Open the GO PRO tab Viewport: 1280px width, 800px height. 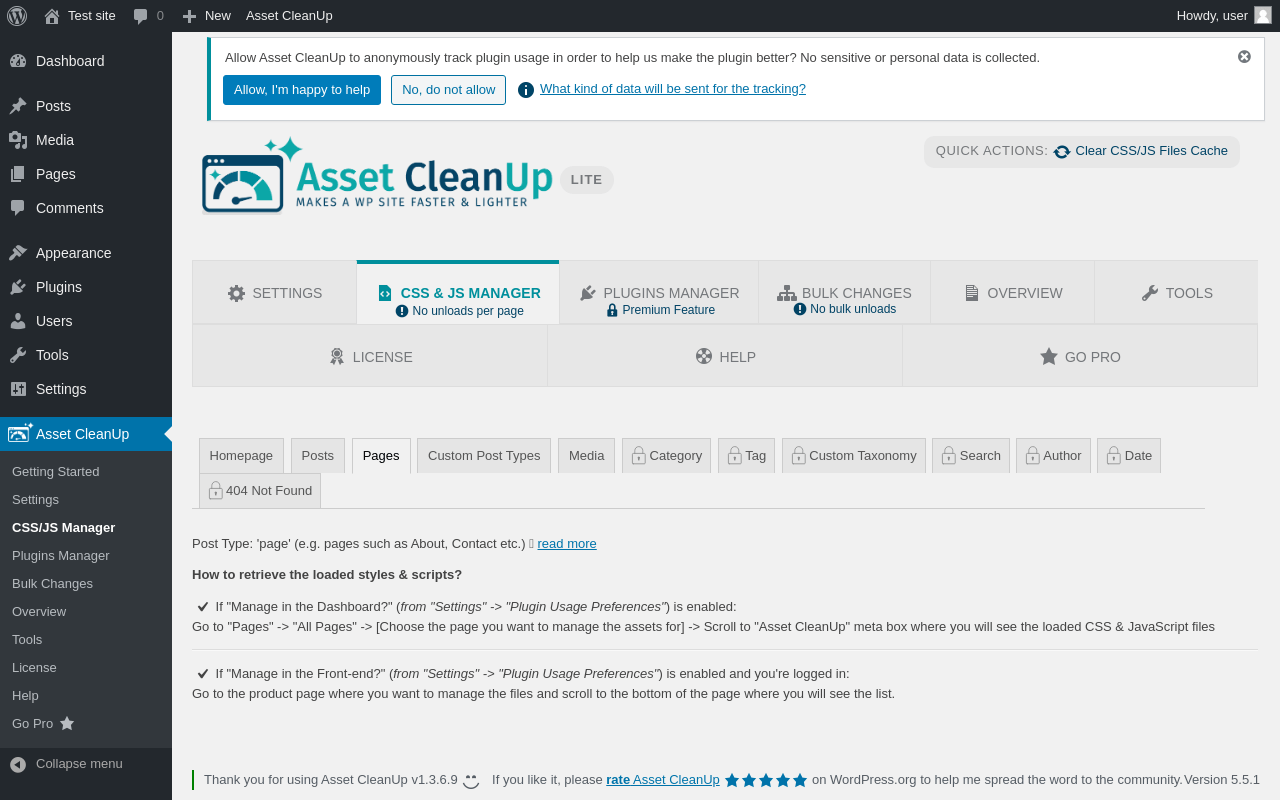point(1080,356)
